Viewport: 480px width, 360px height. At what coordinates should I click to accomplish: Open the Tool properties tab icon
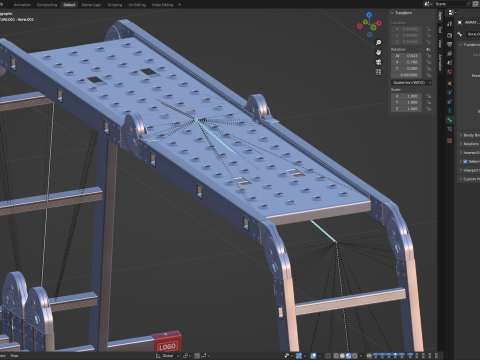tap(449, 23)
